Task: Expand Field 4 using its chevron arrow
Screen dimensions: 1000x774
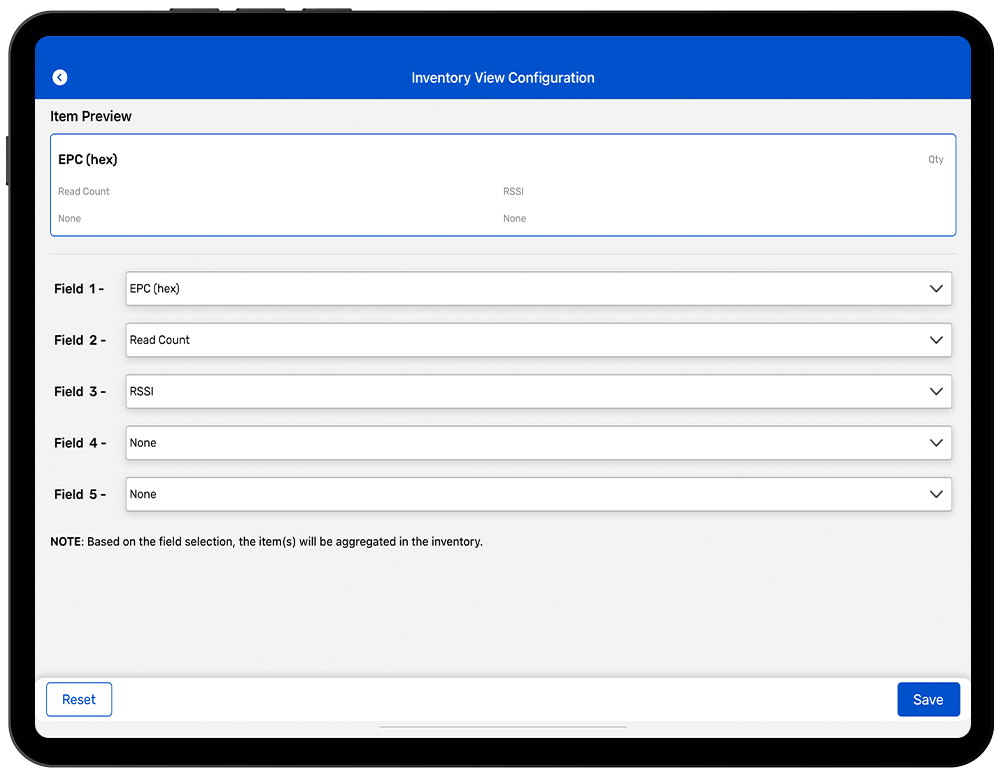Action: pyautogui.click(x=936, y=443)
